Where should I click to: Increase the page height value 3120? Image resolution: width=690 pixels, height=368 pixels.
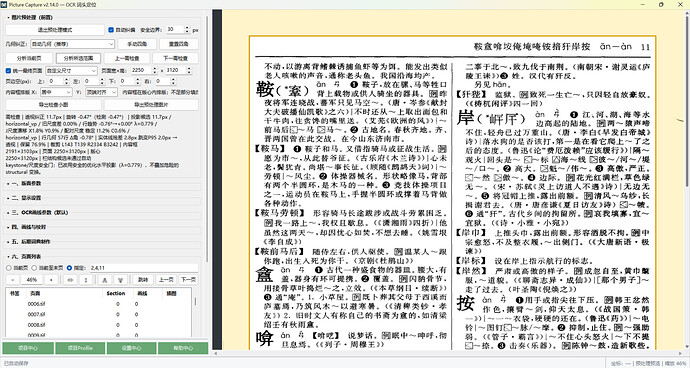189,68
